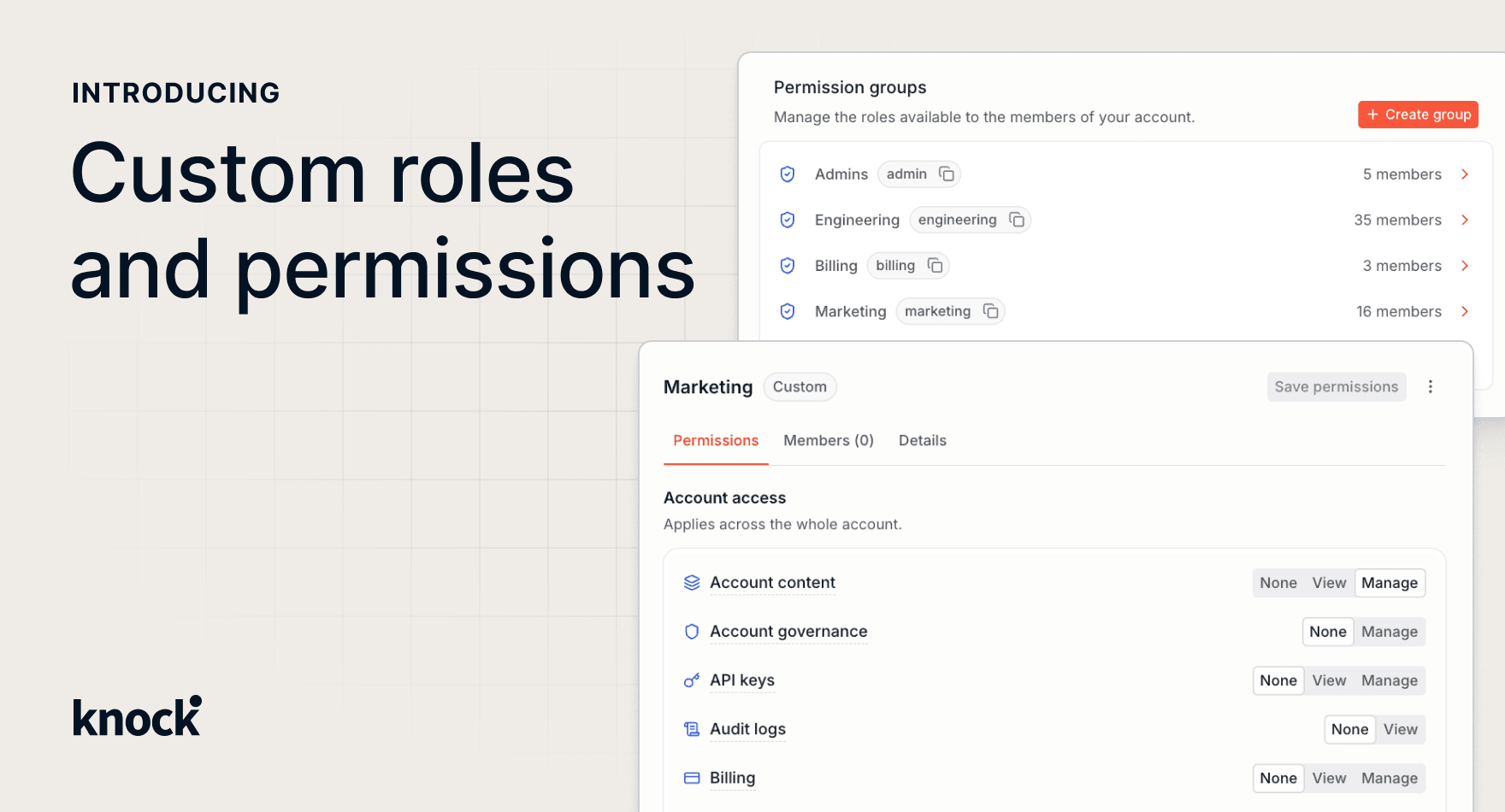Click the Billing group name in the list
Image resolution: width=1505 pixels, height=812 pixels.
click(x=836, y=266)
